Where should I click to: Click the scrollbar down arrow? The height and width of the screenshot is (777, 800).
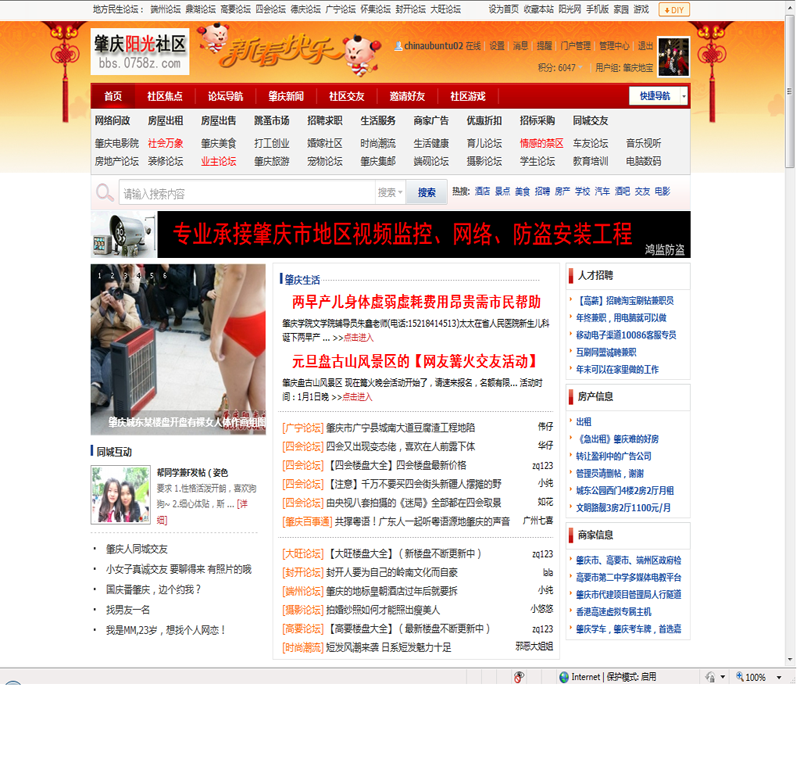tap(790, 659)
